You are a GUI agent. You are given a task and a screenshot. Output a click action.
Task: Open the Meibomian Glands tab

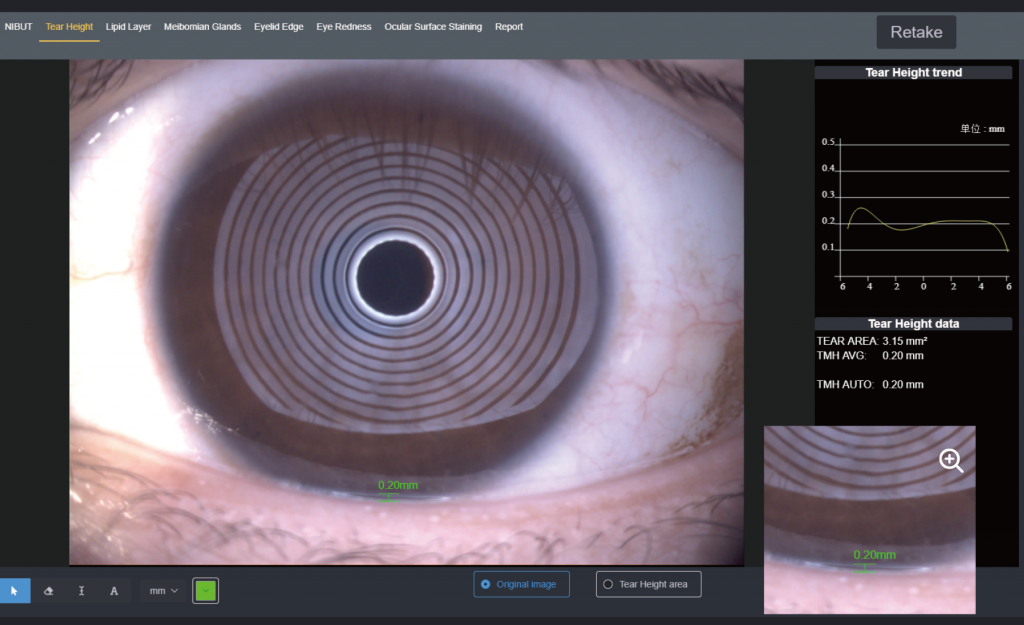click(x=202, y=27)
